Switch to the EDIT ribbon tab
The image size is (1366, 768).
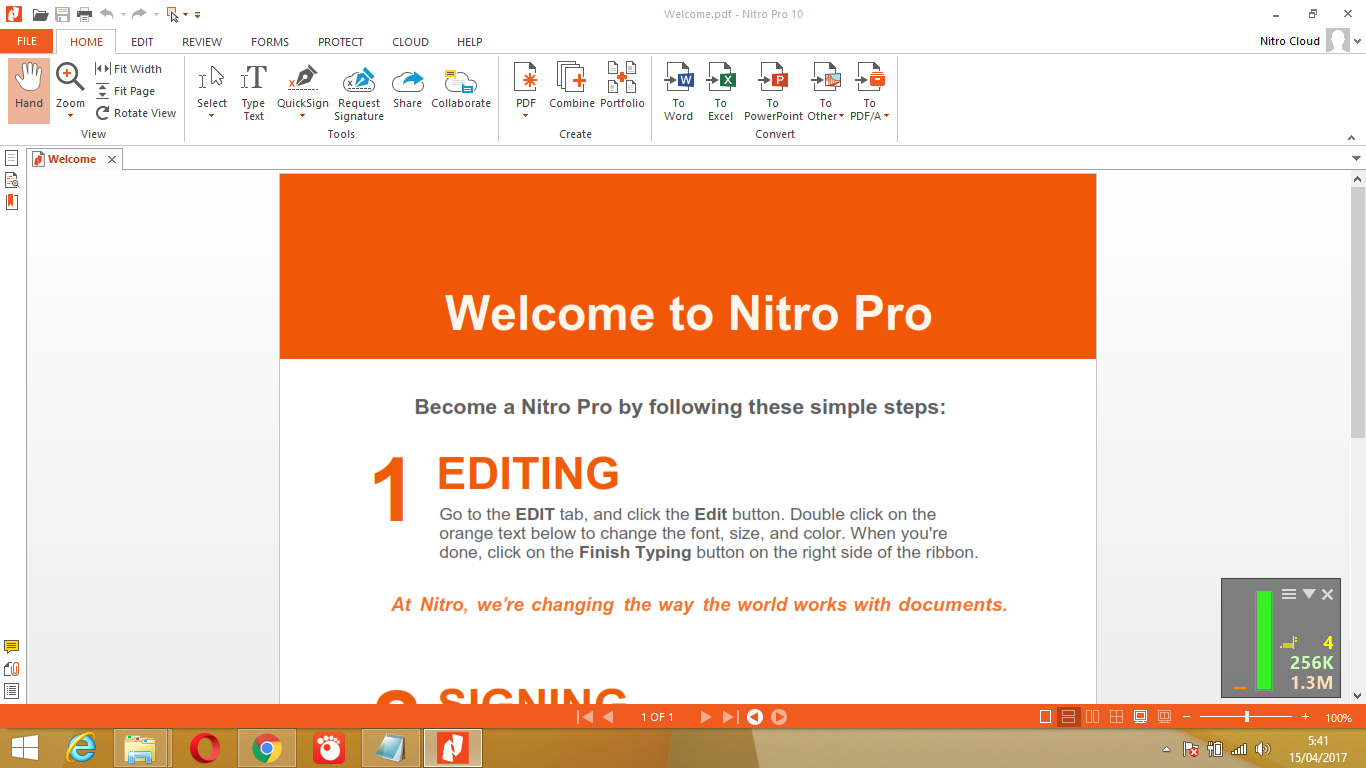[x=142, y=42]
